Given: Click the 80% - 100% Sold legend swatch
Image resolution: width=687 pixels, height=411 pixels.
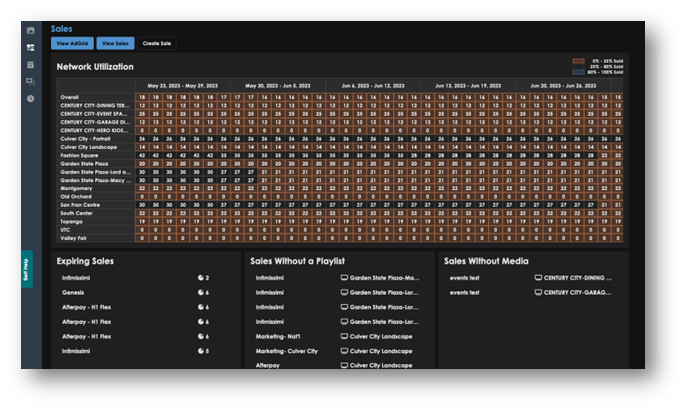Looking at the screenshot, I should pyautogui.click(x=578, y=73).
